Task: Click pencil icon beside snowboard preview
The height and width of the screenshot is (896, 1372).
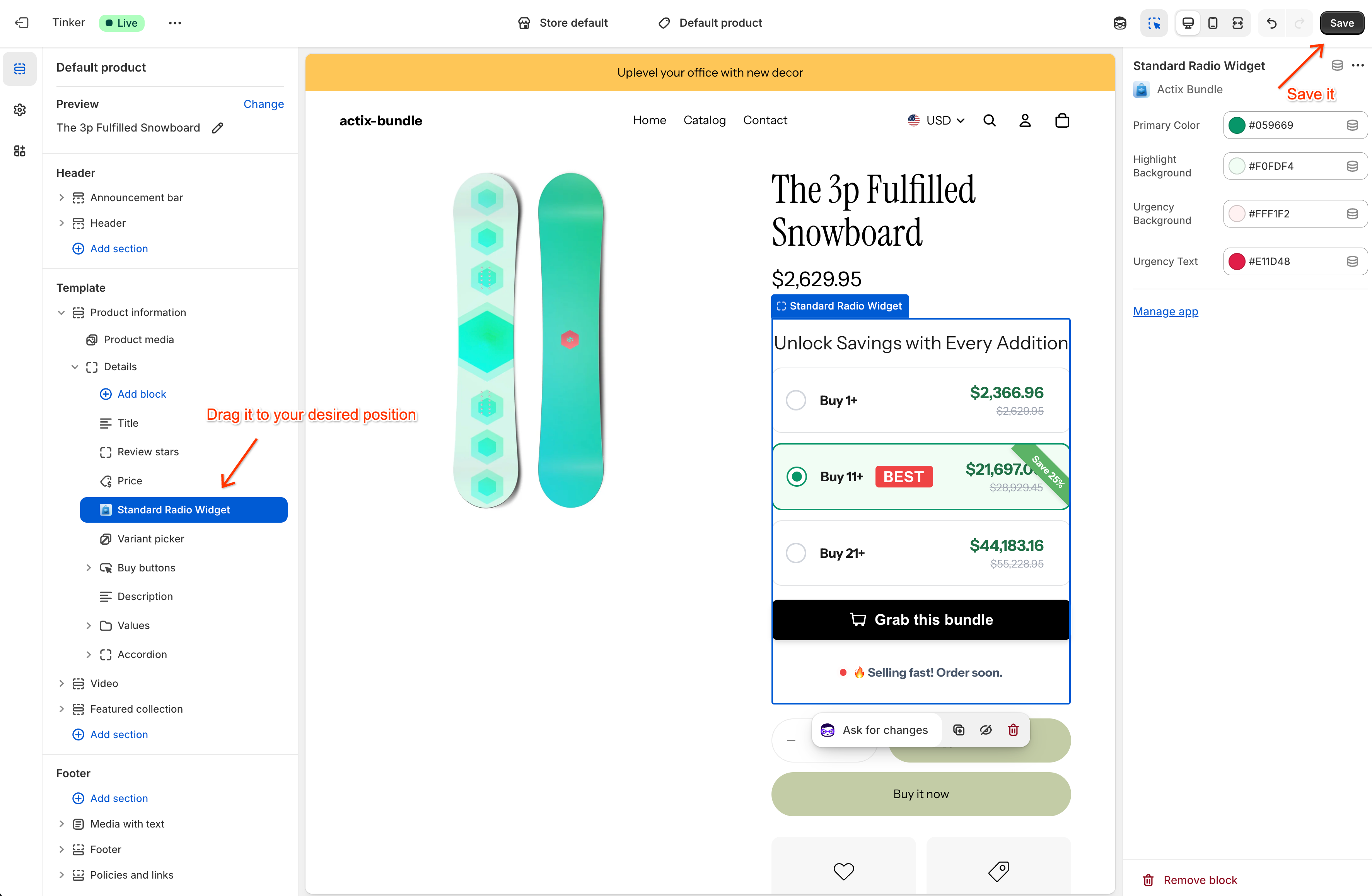Action: (x=217, y=128)
